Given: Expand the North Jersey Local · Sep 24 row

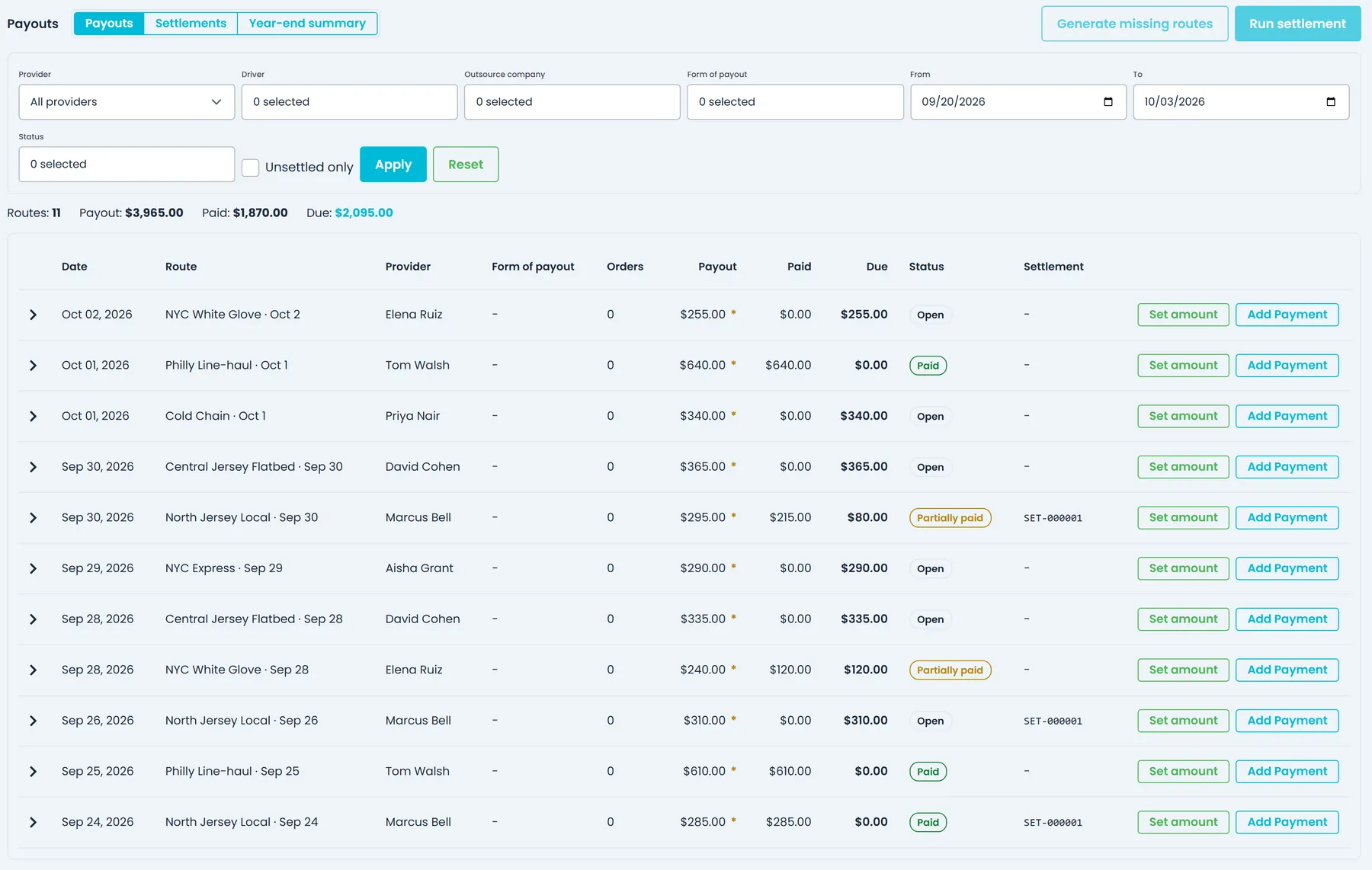Looking at the screenshot, I should (x=33, y=823).
